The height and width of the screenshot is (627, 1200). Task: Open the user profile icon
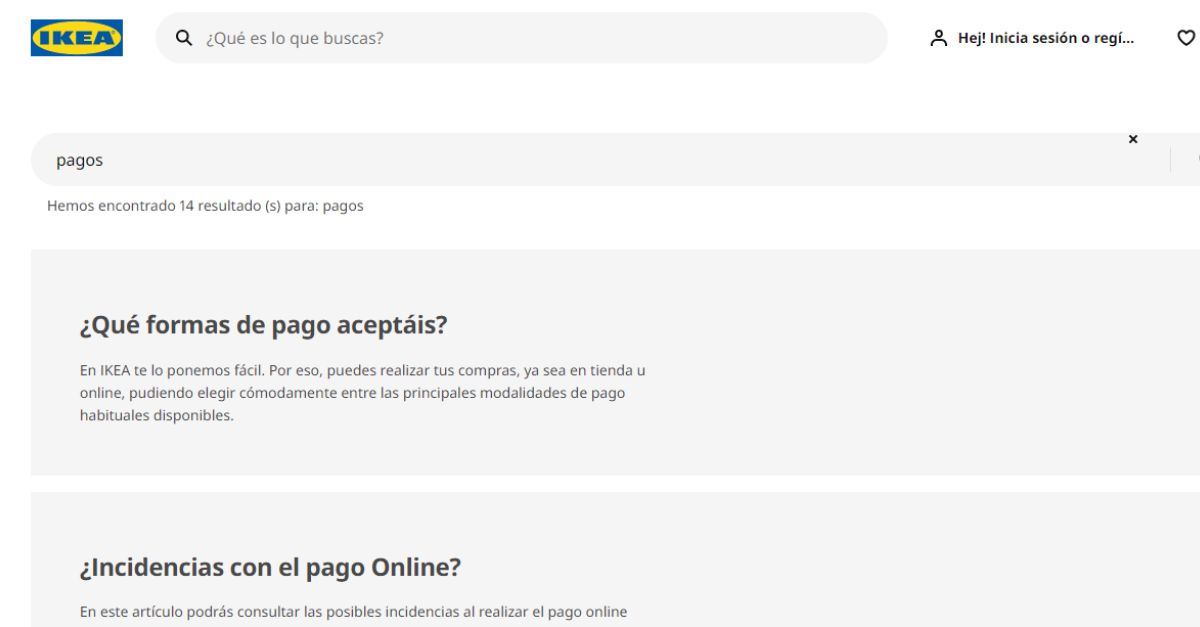click(938, 38)
